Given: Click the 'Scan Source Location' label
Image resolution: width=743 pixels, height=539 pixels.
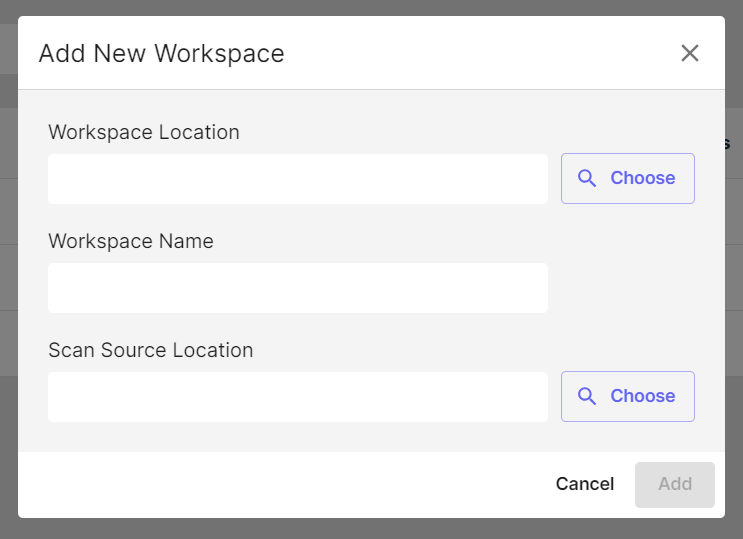Looking at the screenshot, I should coord(151,350).
